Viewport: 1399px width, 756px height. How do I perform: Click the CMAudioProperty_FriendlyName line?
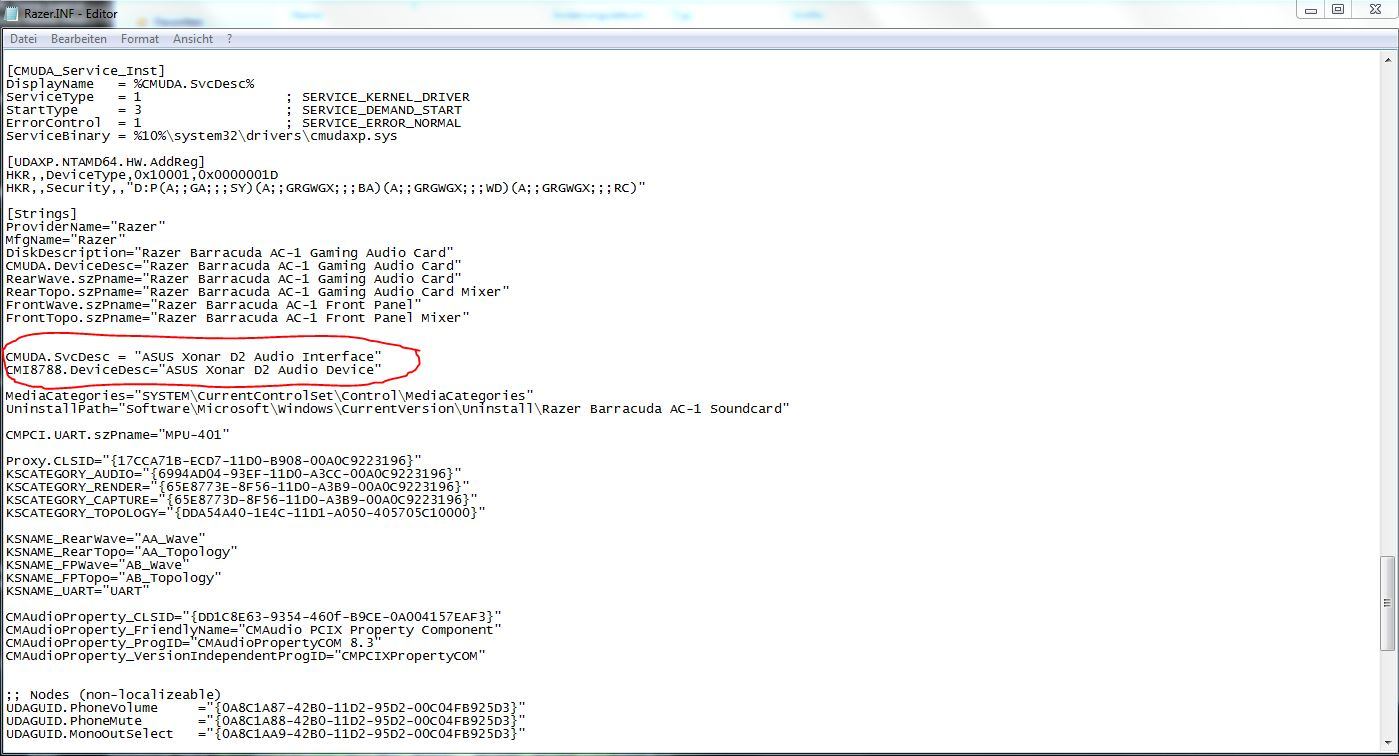click(253, 630)
